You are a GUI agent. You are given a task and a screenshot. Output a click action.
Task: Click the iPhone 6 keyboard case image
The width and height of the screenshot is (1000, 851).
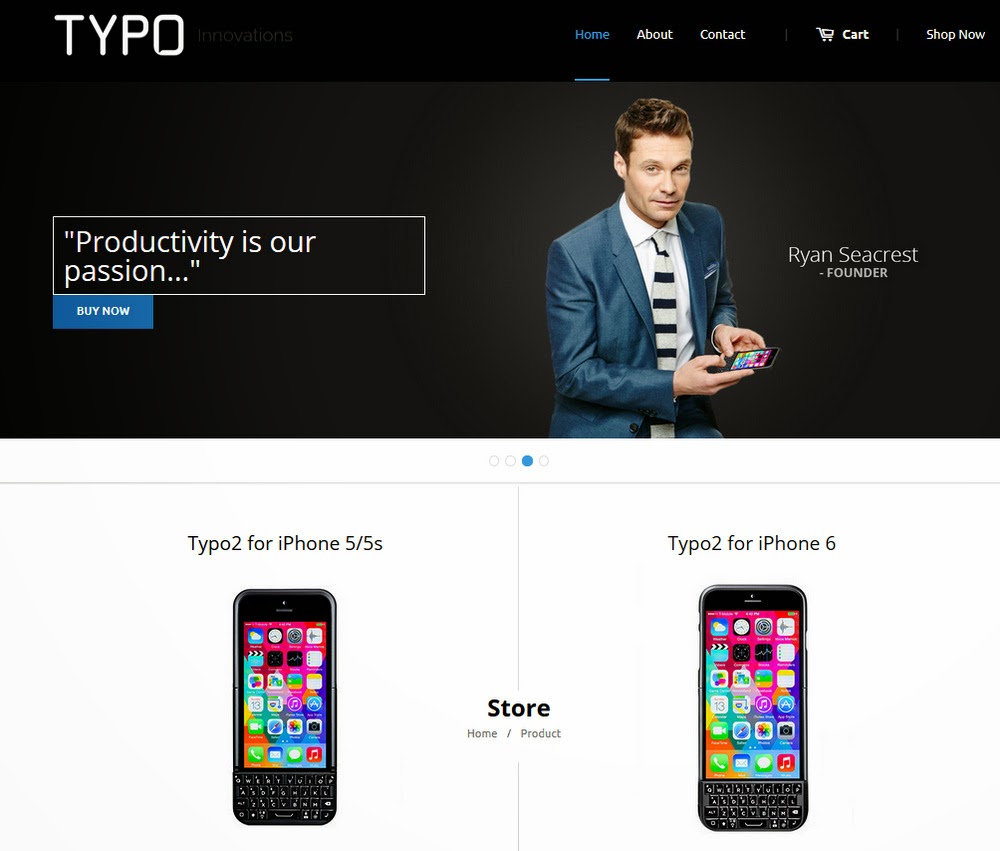click(x=753, y=708)
